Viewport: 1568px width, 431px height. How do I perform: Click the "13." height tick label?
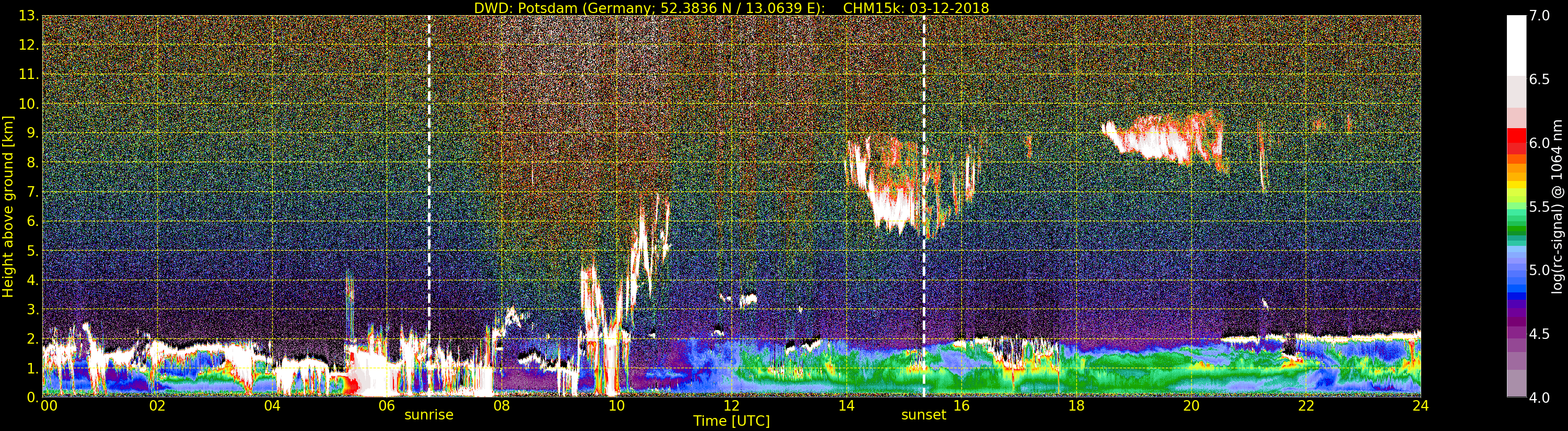click(x=29, y=16)
